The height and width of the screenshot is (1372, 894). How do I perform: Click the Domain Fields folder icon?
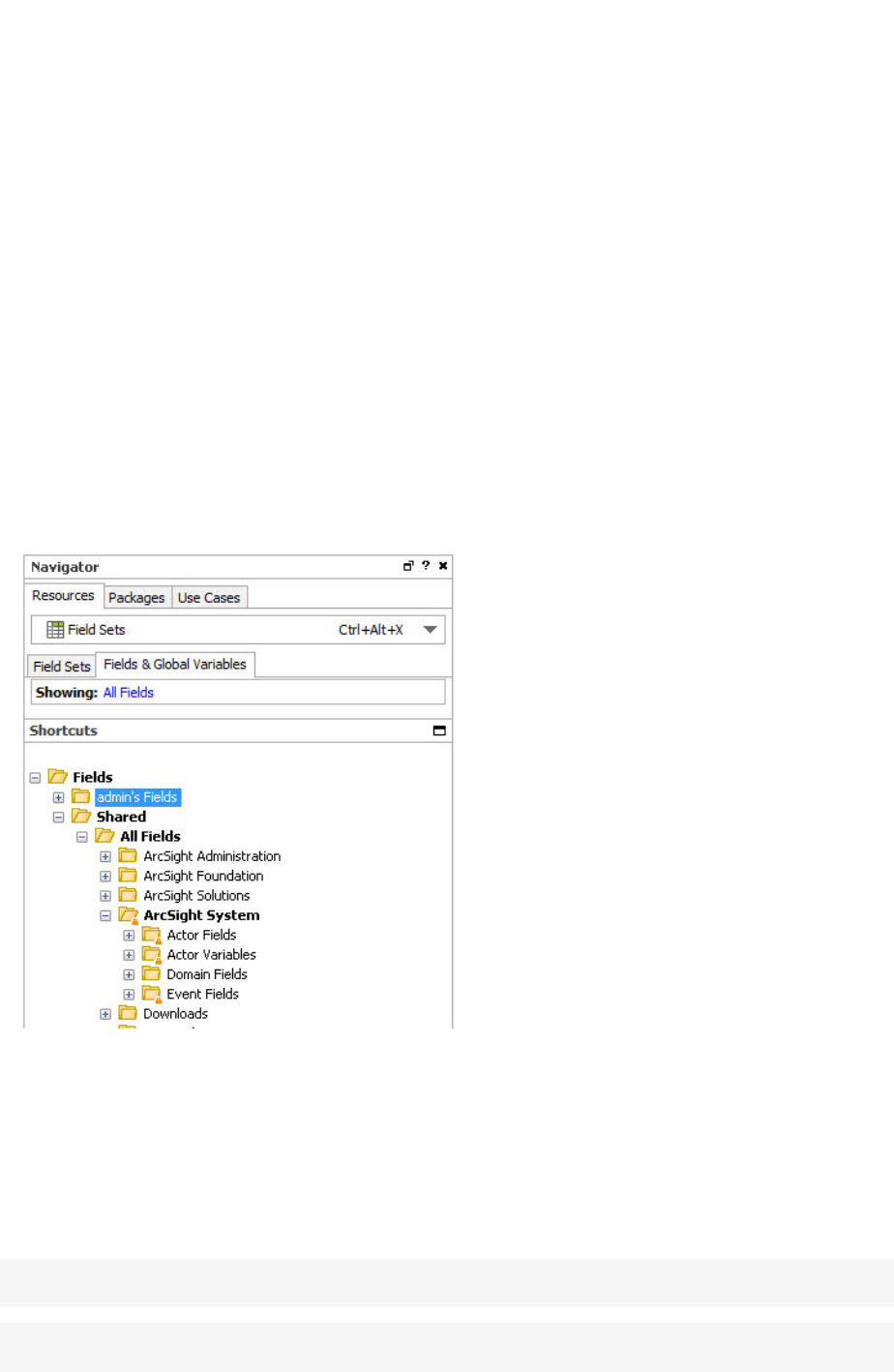tap(152, 974)
